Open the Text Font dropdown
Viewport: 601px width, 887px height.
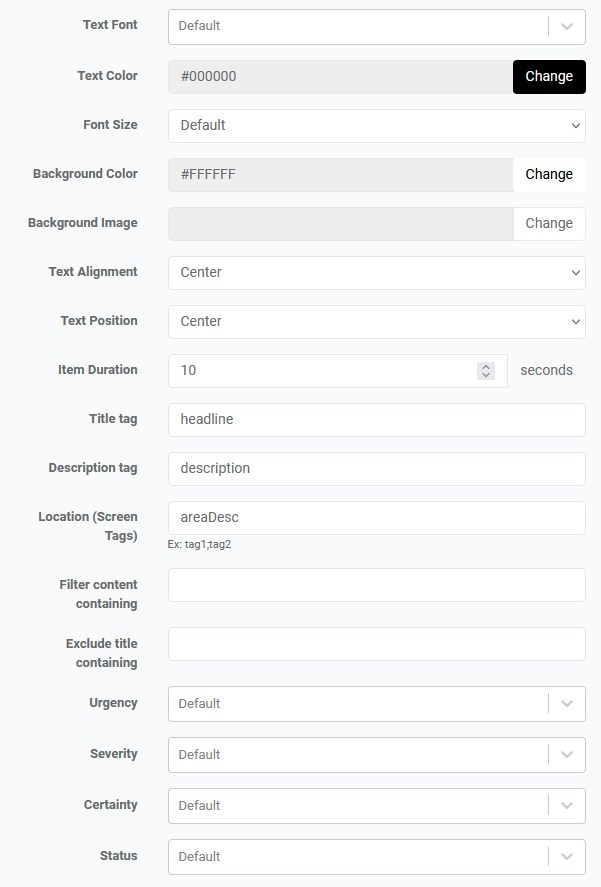pos(376,26)
